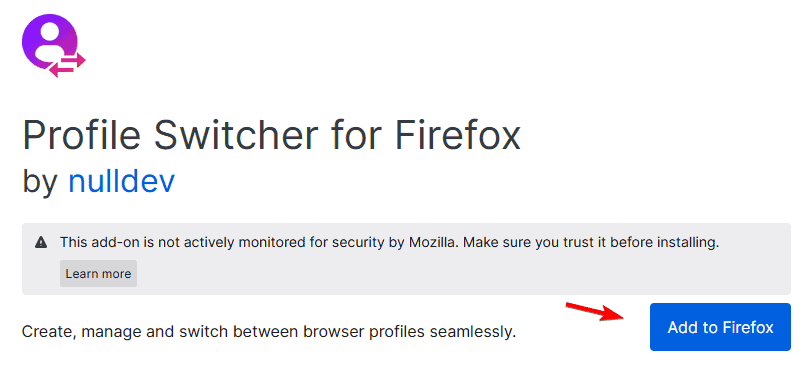Click the pink swap arrows on logo
This screenshot has height=379, width=812.
coord(67,65)
